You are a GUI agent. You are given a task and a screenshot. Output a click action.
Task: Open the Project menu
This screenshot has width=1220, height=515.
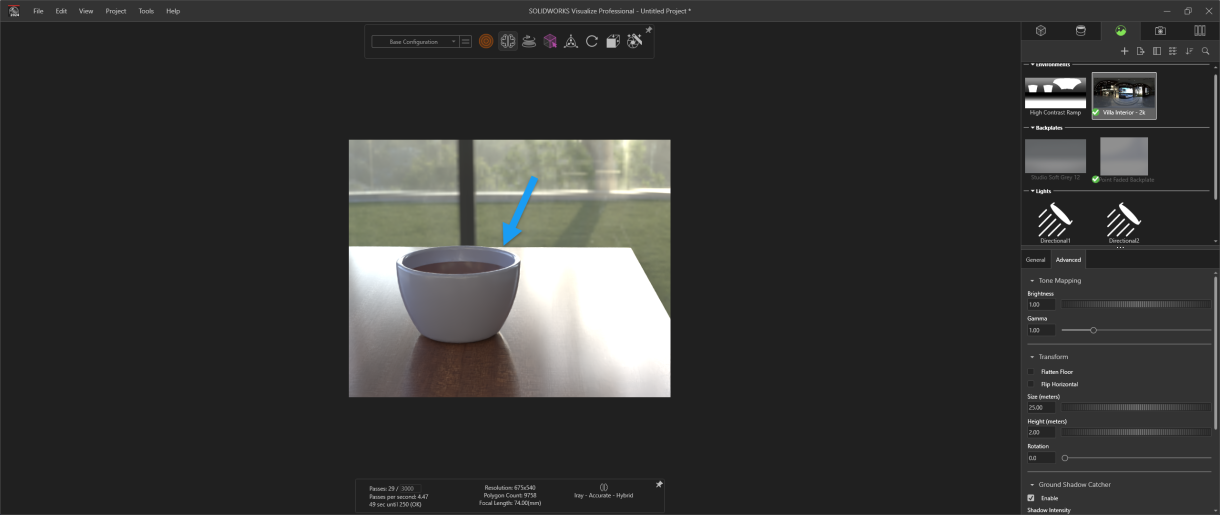coord(116,11)
